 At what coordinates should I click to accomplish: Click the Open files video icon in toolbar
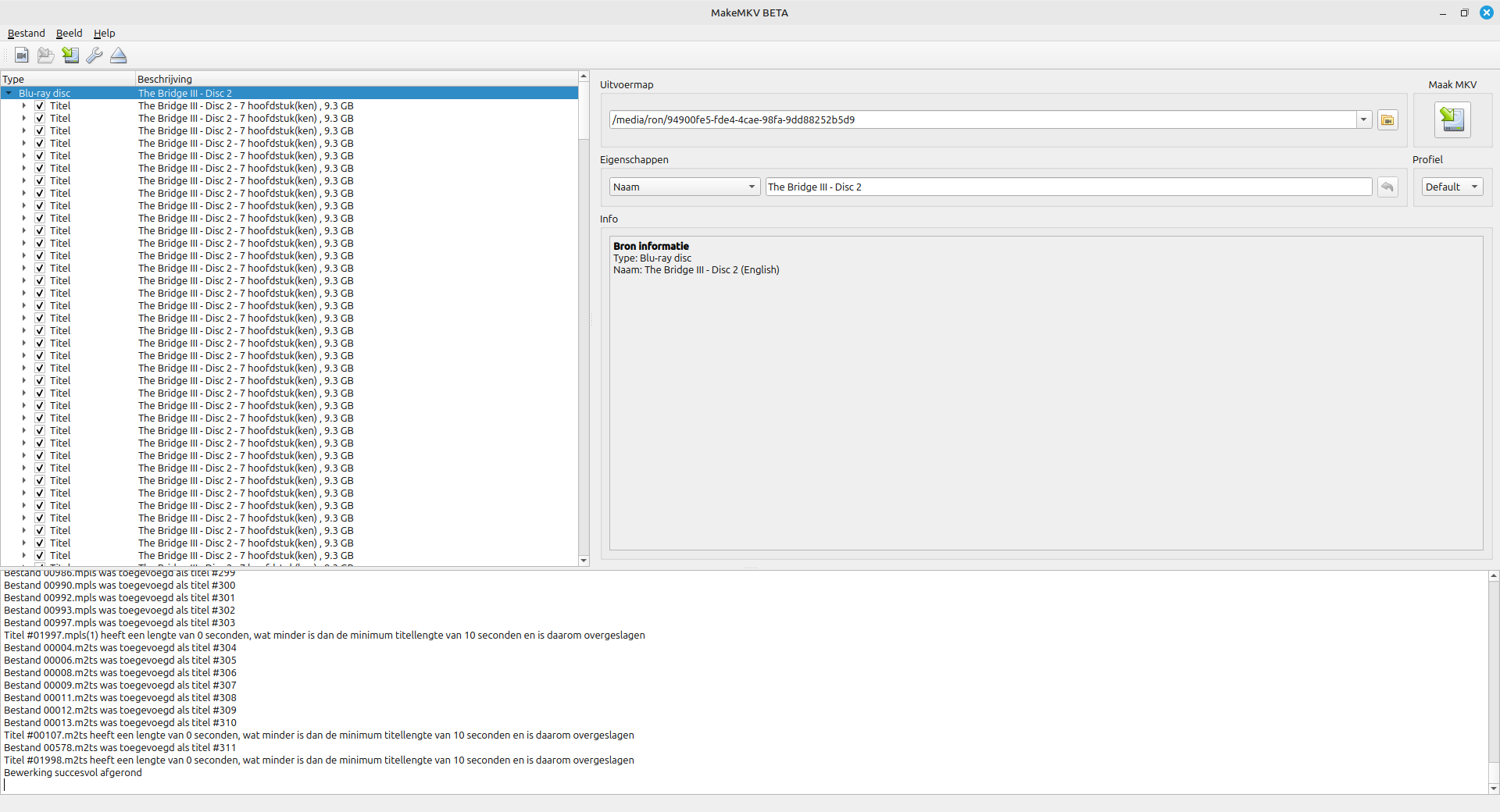[x=22, y=55]
